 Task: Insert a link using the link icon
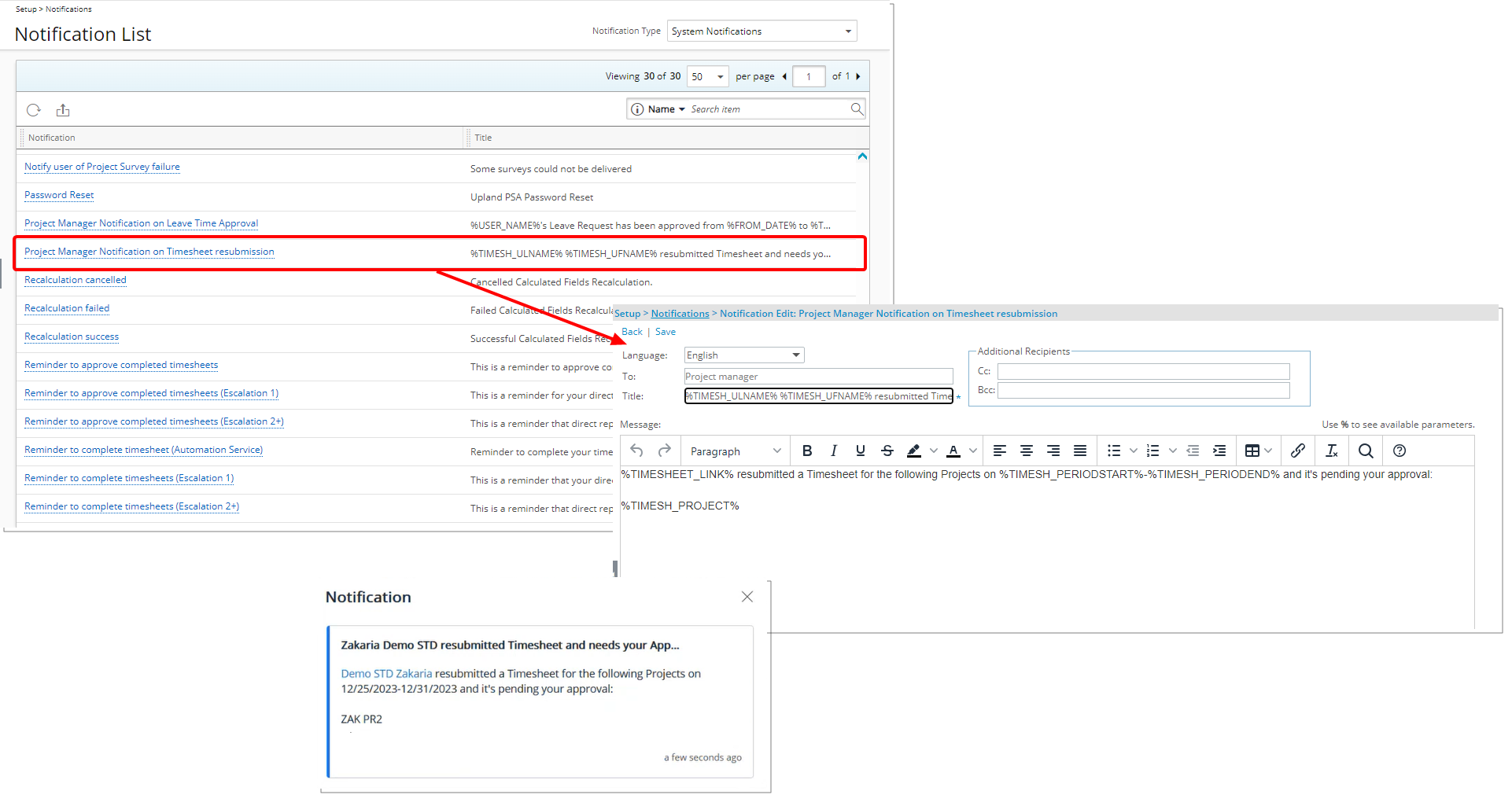pos(1297,451)
